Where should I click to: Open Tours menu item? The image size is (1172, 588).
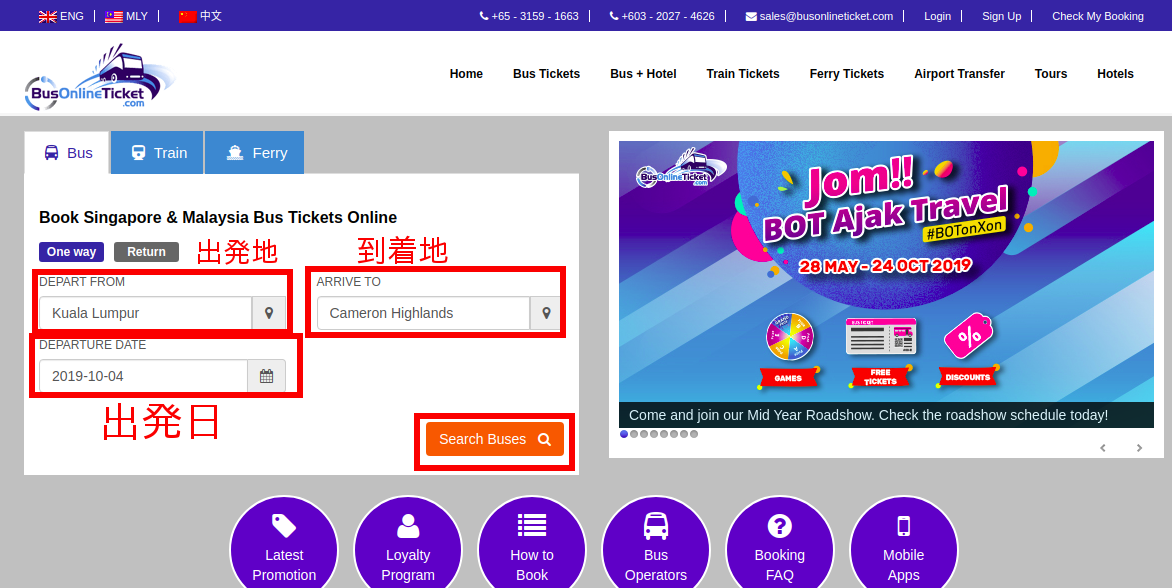click(1051, 74)
